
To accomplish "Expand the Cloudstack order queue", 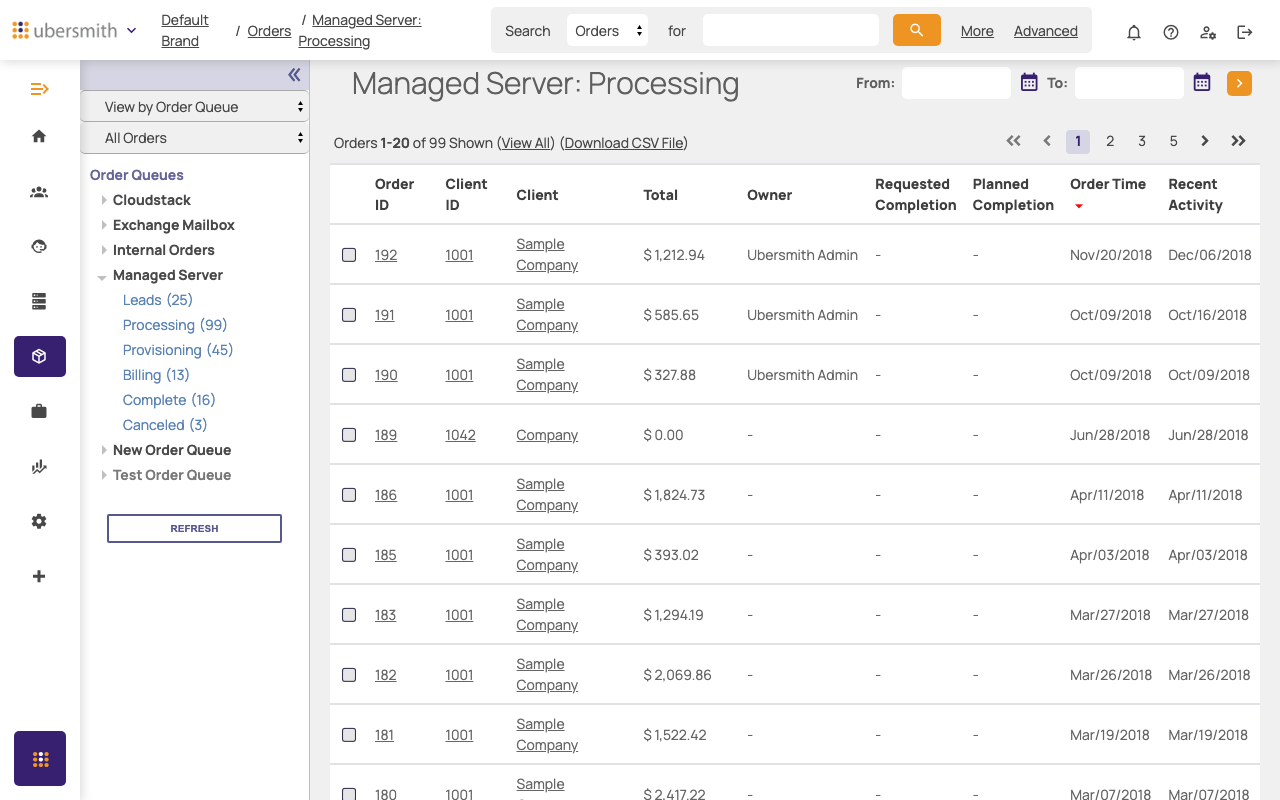I will (104, 200).
